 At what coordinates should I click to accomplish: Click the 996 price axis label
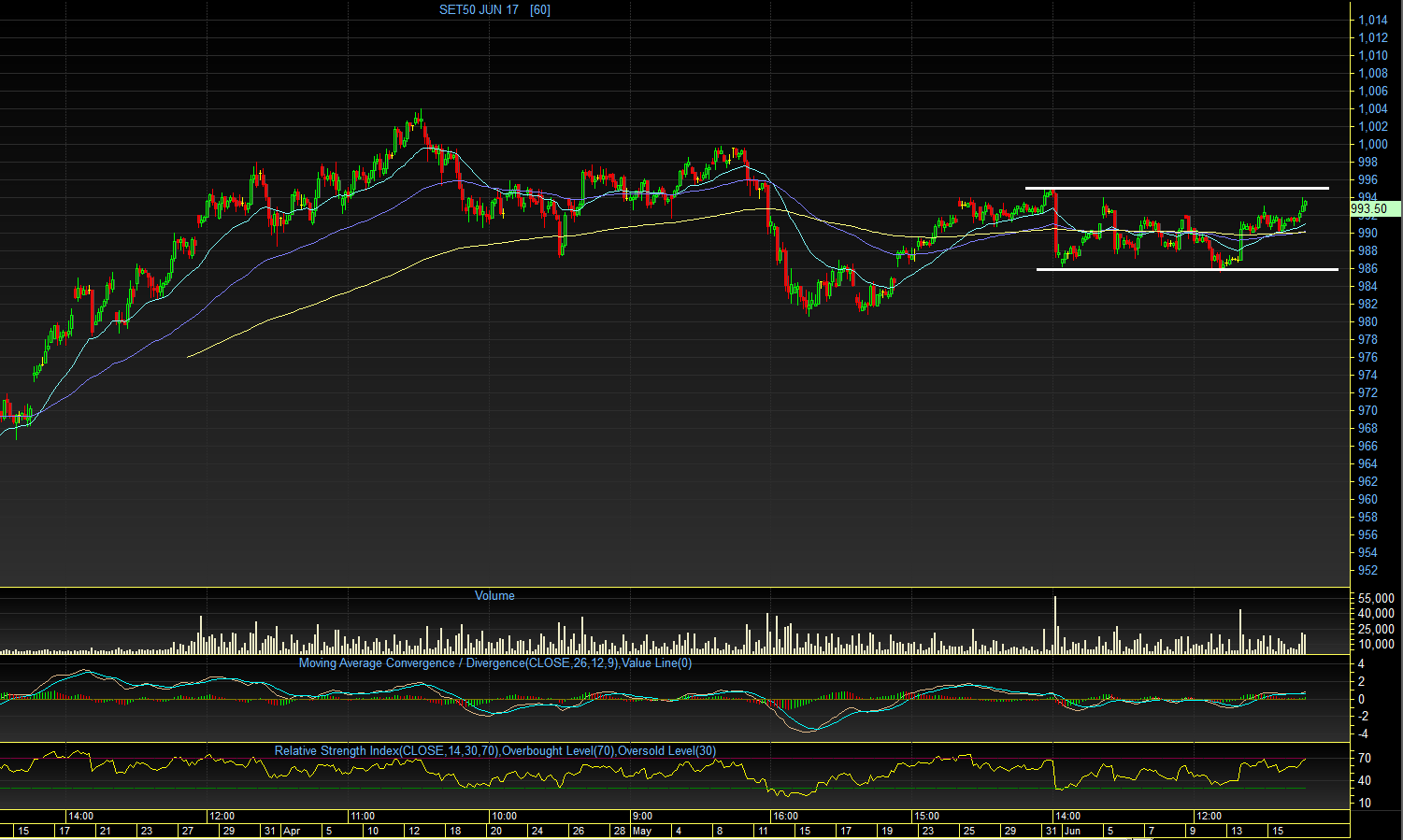[1367, 179]
